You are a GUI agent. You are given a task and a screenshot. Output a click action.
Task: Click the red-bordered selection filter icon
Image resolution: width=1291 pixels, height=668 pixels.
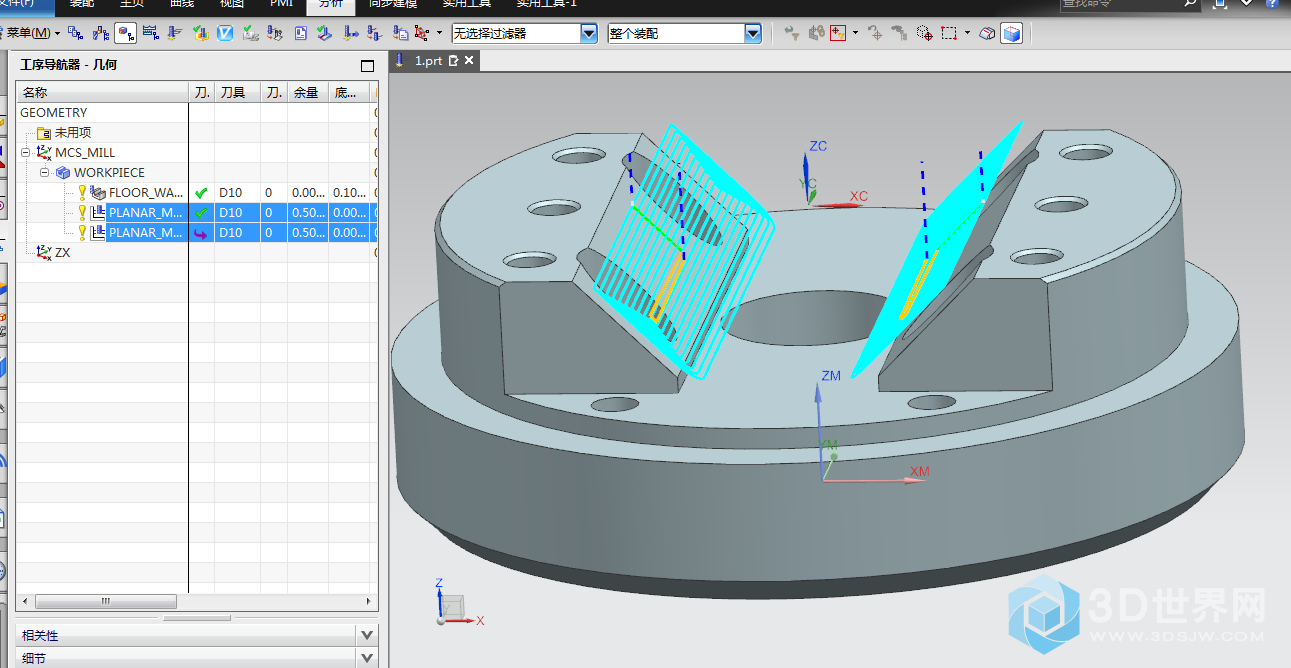click(x=838, y=33)
